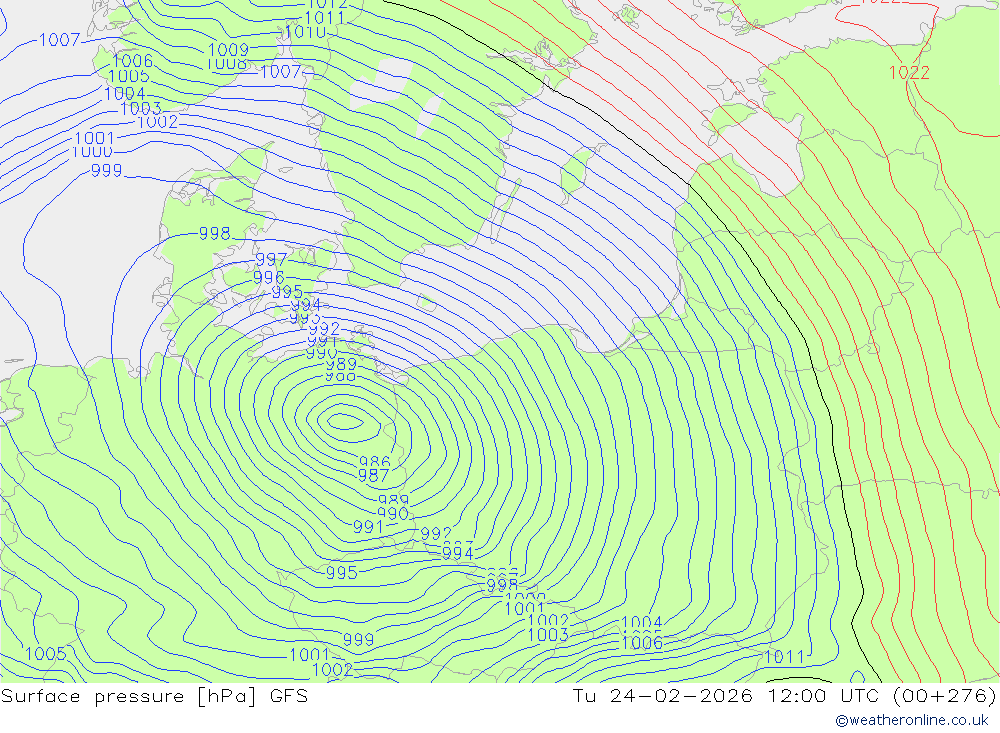
Task: Click the "12:00 UTC" time text
Action: tap(821, 695)
